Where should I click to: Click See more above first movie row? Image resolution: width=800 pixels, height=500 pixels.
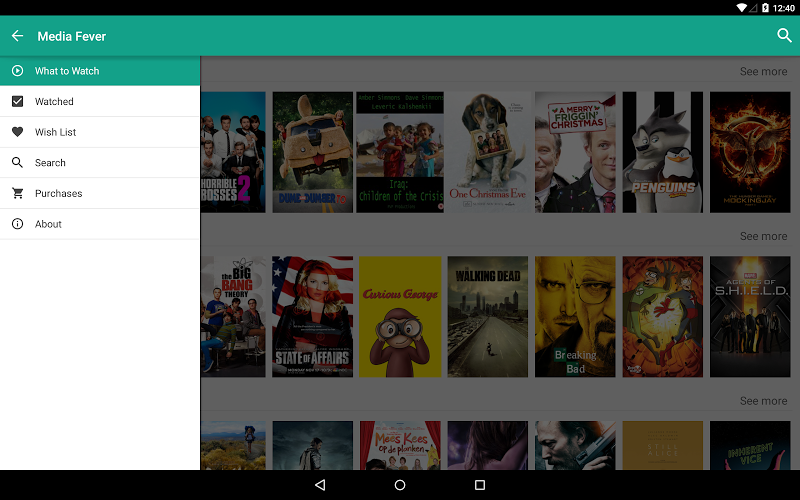[x=763, y=71]
